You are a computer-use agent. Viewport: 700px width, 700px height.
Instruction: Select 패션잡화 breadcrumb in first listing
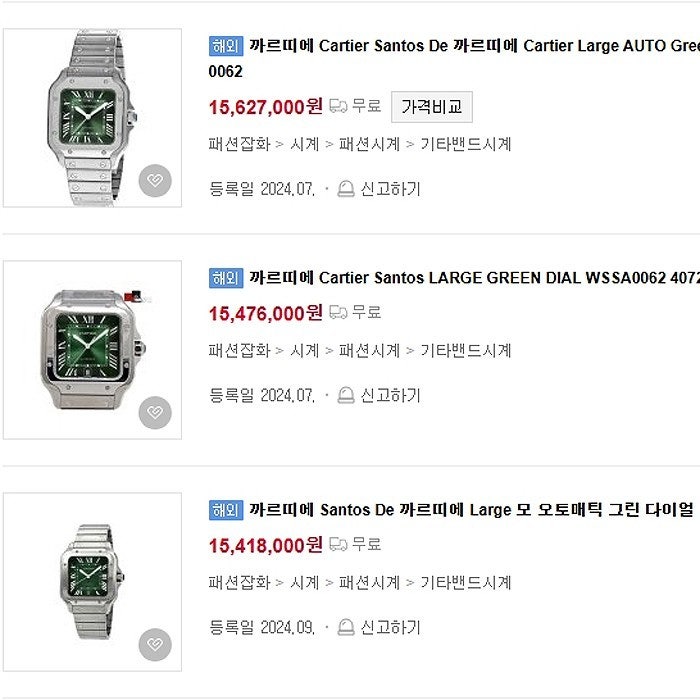tap(240, 144)
